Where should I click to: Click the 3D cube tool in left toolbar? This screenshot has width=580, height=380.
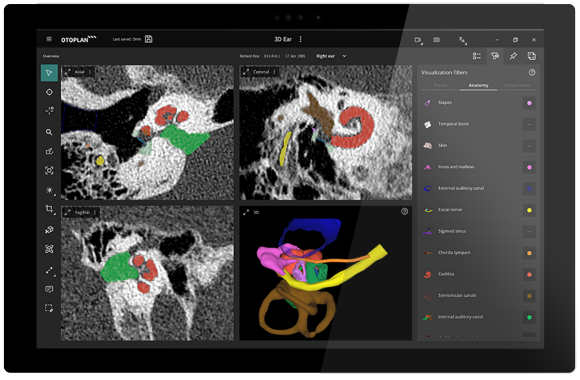(x=49, y=230)
